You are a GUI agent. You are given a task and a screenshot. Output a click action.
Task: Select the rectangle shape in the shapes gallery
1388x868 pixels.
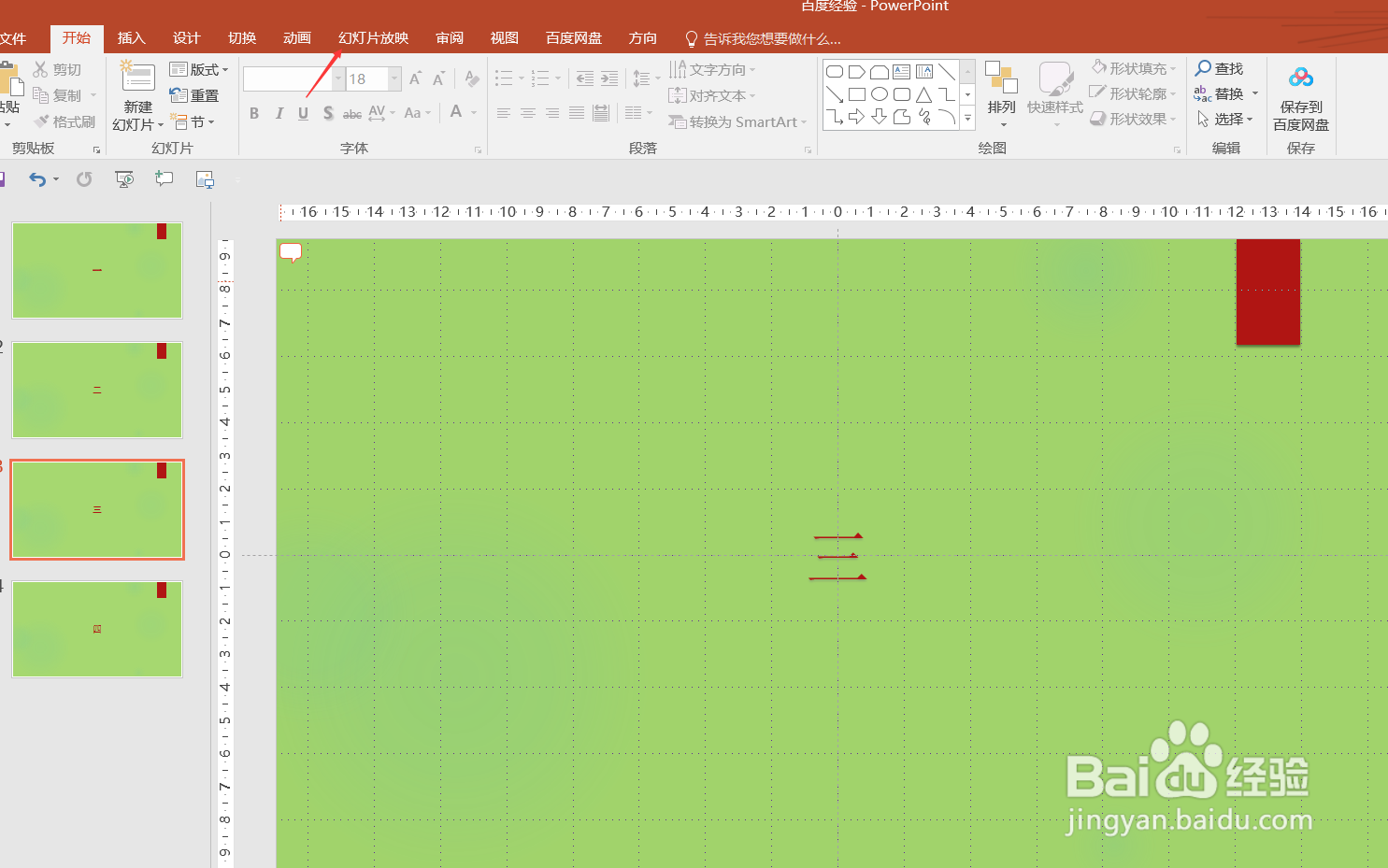coord(857,94)
